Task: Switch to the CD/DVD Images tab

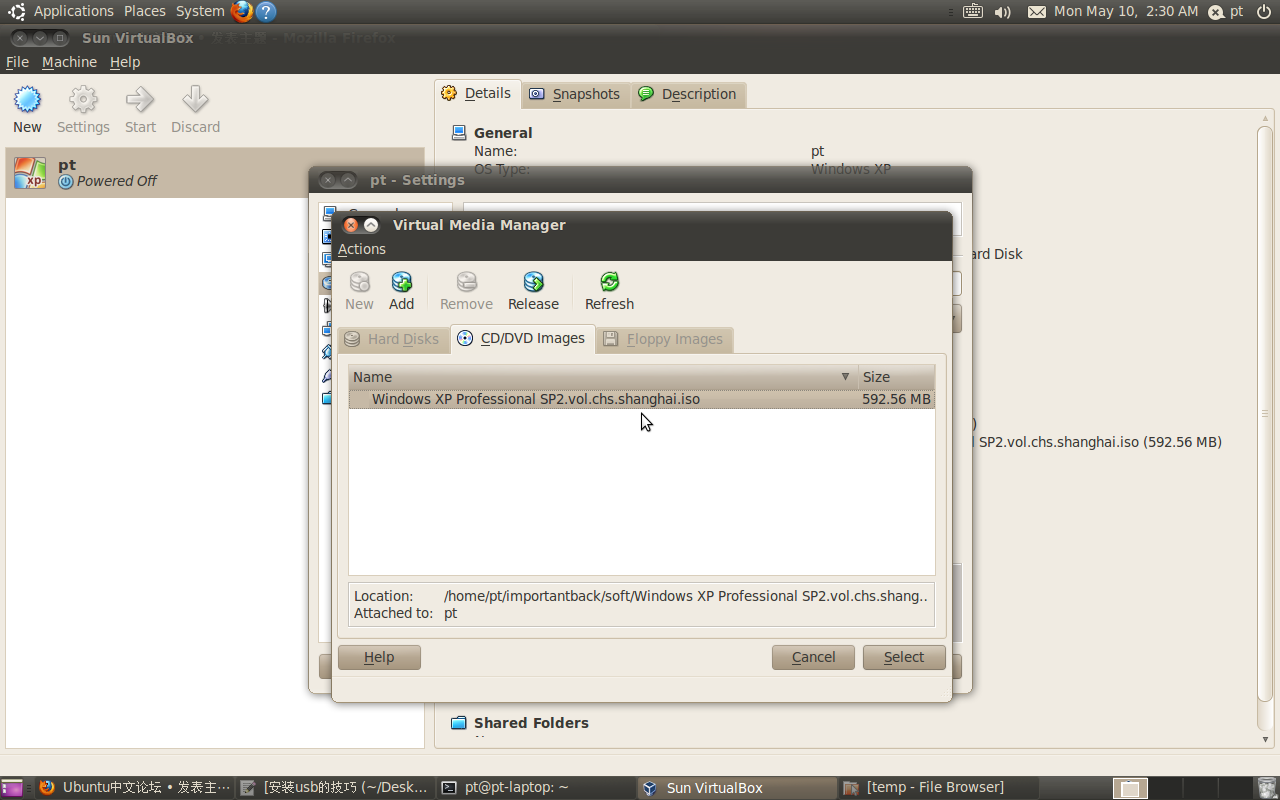Action: [522, 338]
